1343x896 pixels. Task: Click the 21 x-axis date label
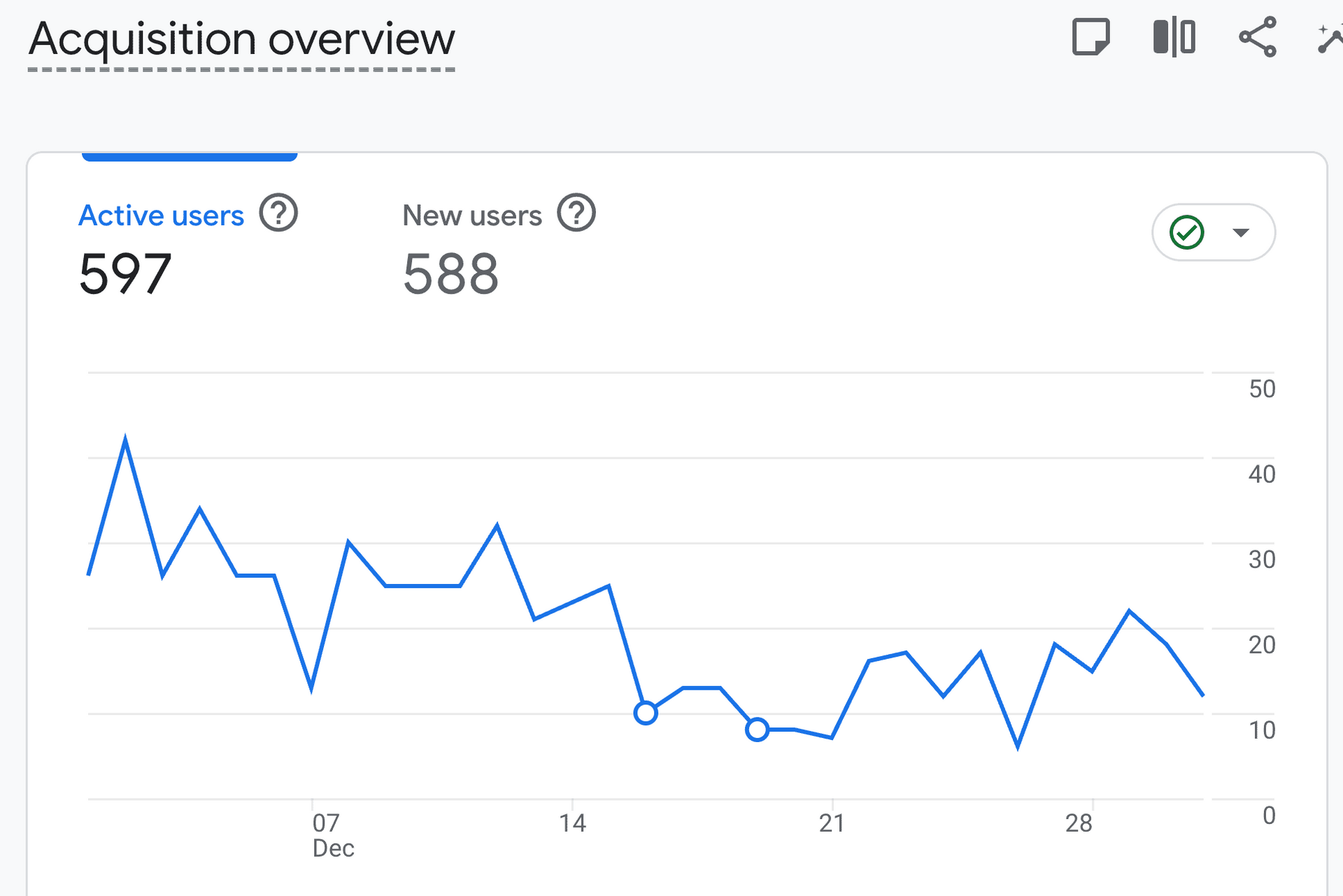pos(832,823)
